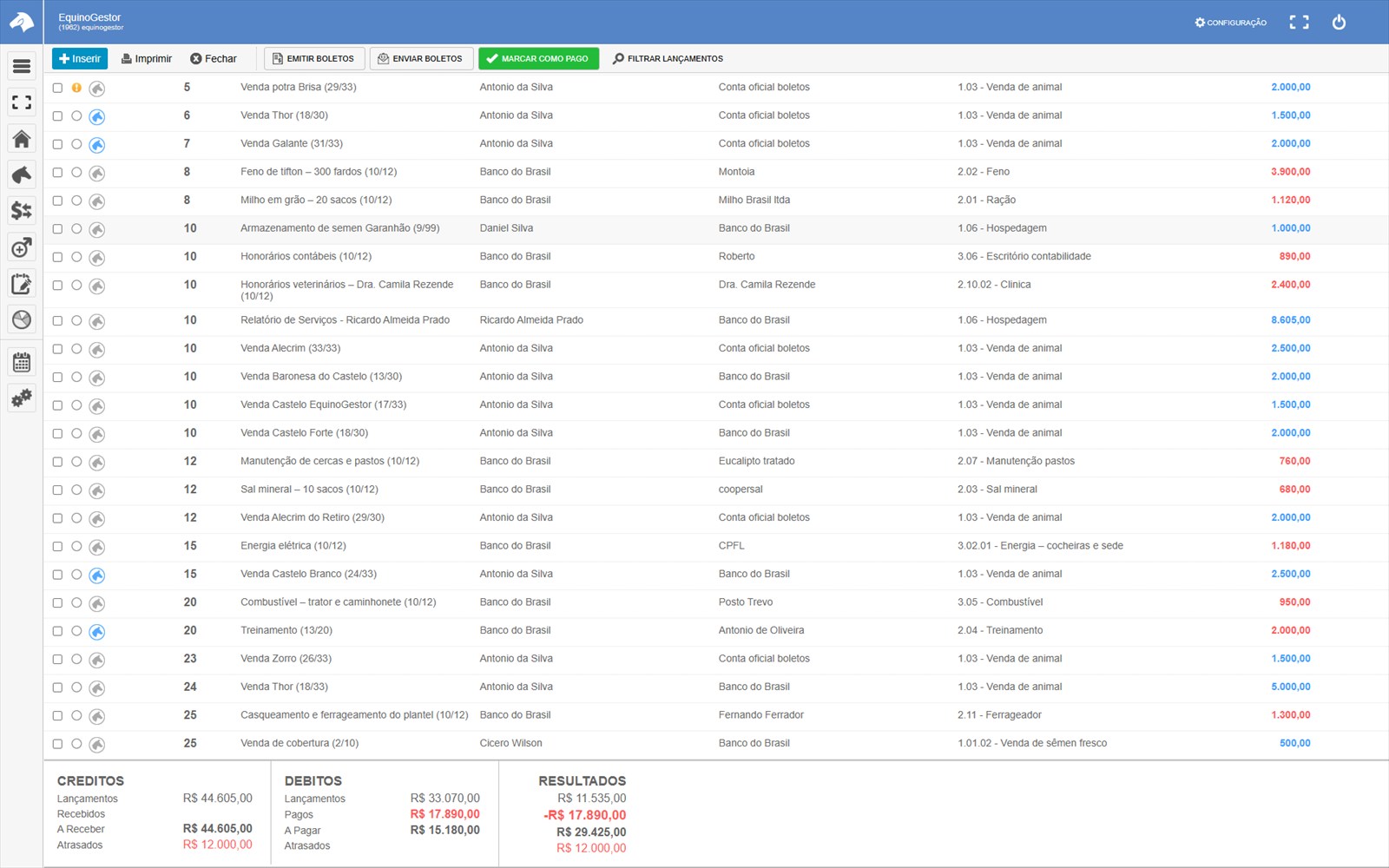Viewport: 1389px width, 868px height.
Task: Open Filtrar Lançamentos
Action: (x=668, y=59)
